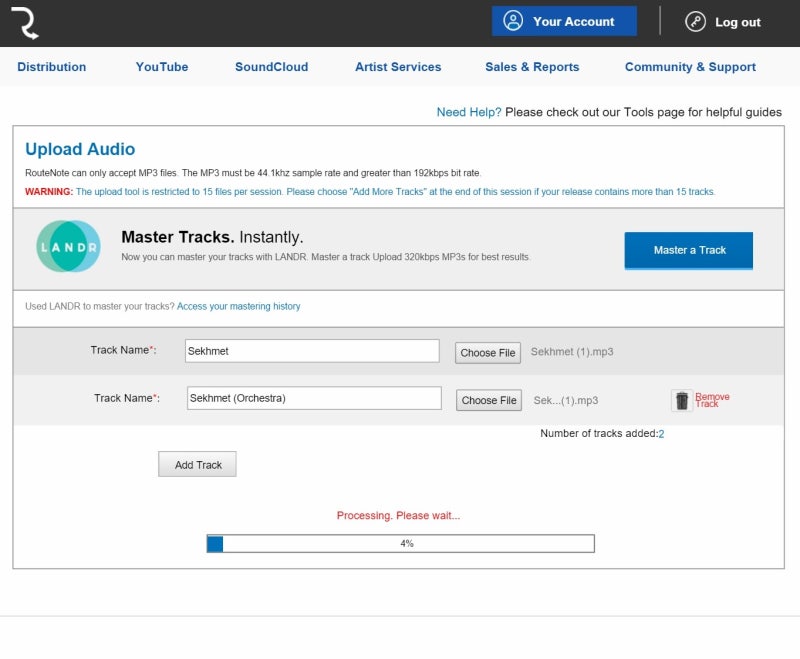
Task: Open the Sales & Reports menu
Action: tap(532, 67)
